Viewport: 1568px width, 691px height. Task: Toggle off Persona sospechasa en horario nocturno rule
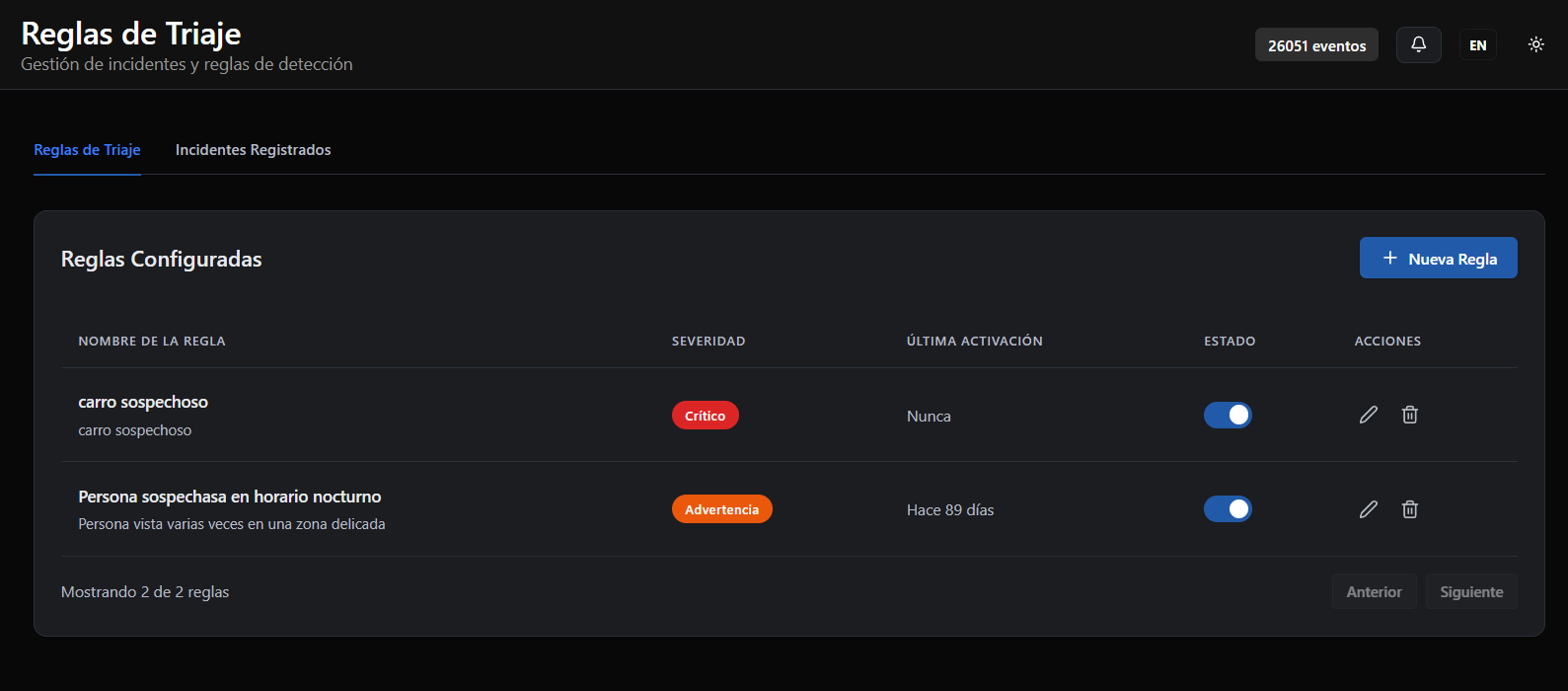[x=1228, y=509]
